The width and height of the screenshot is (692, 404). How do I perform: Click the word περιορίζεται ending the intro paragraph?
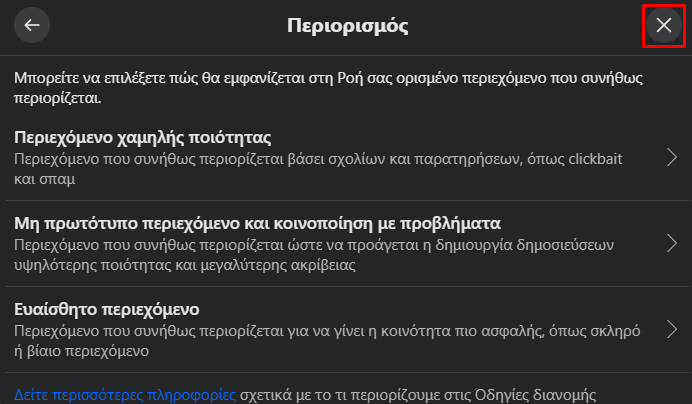pyautogui.click(x=58, y=98)
